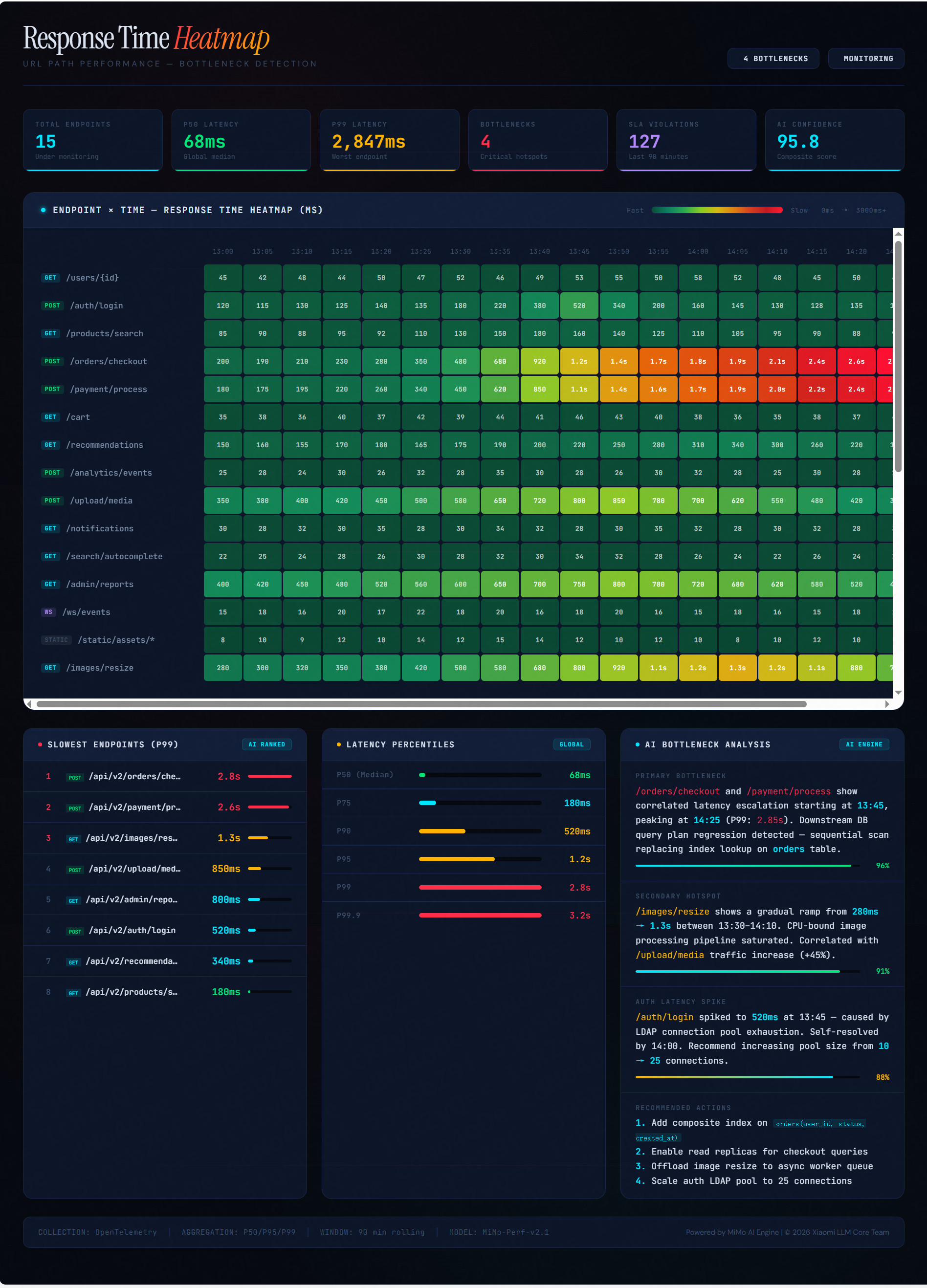Click the heatmap horizontal scrollbar left arrow

(29, 704)
